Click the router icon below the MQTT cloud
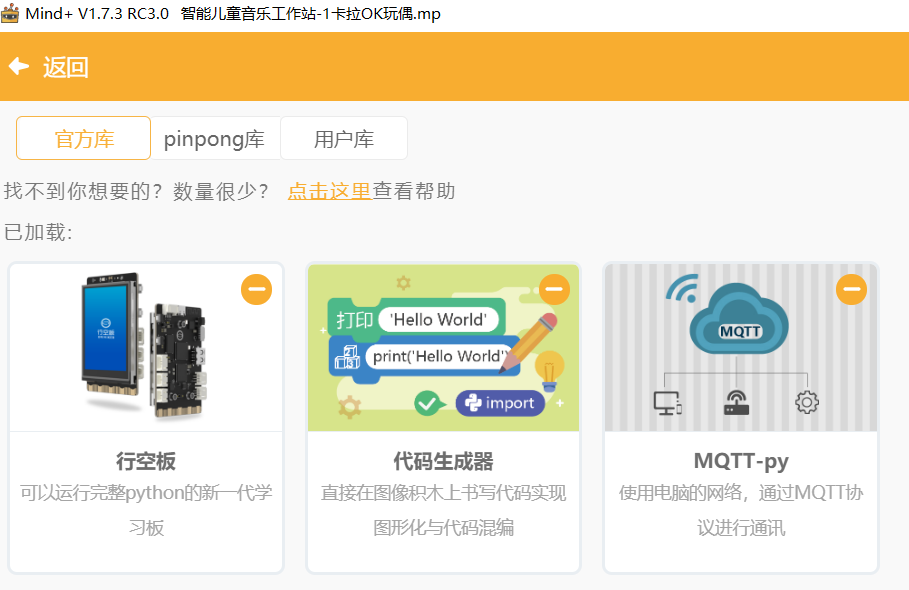This screenshot has width=909, height=590. (737, 402)
